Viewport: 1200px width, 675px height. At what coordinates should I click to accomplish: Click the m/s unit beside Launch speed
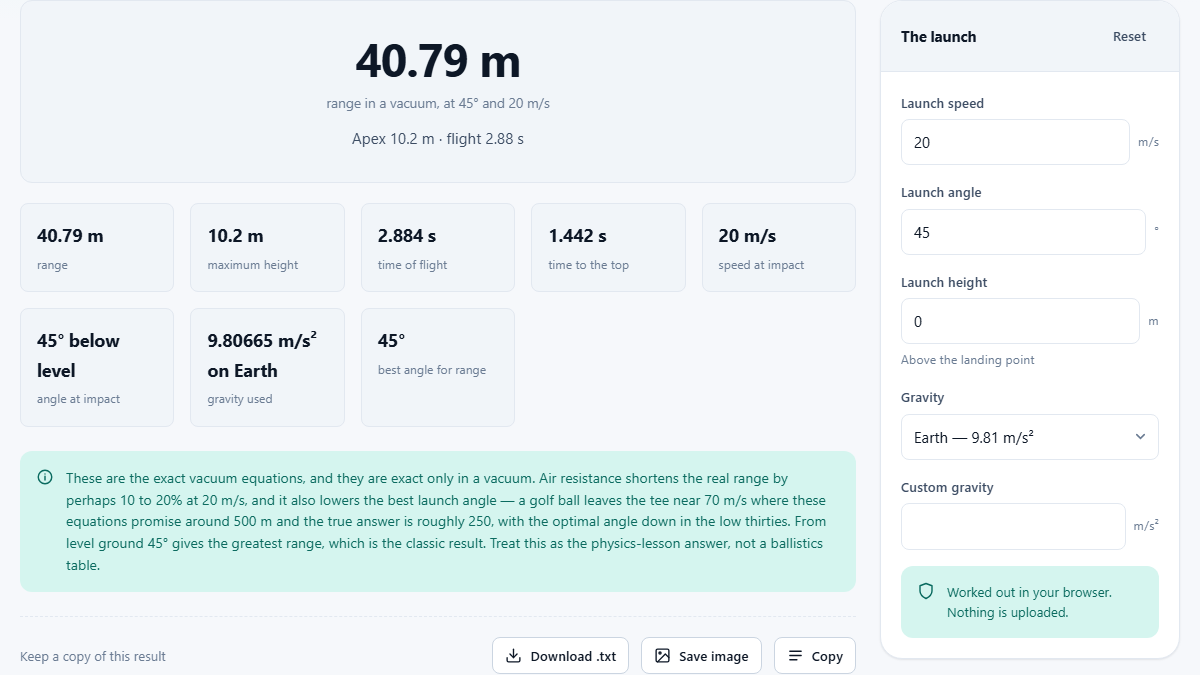(1148, 143)
